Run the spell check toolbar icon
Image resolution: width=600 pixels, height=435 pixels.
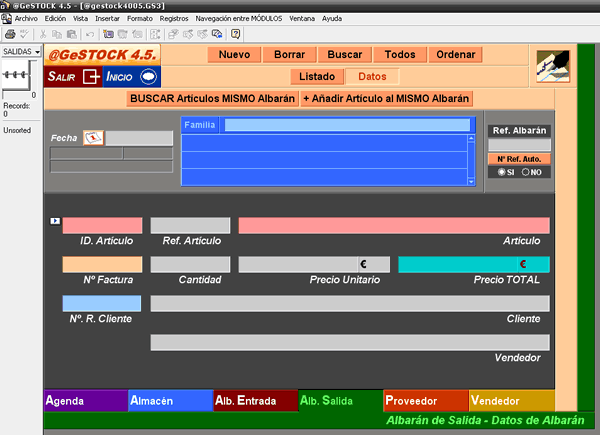24,34
